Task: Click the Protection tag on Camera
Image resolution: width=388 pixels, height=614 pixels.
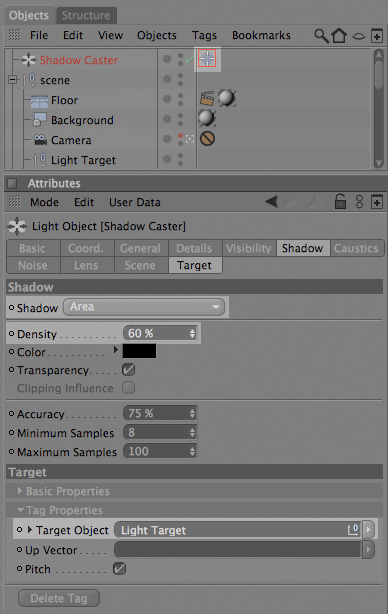Action: pos(208,139)
